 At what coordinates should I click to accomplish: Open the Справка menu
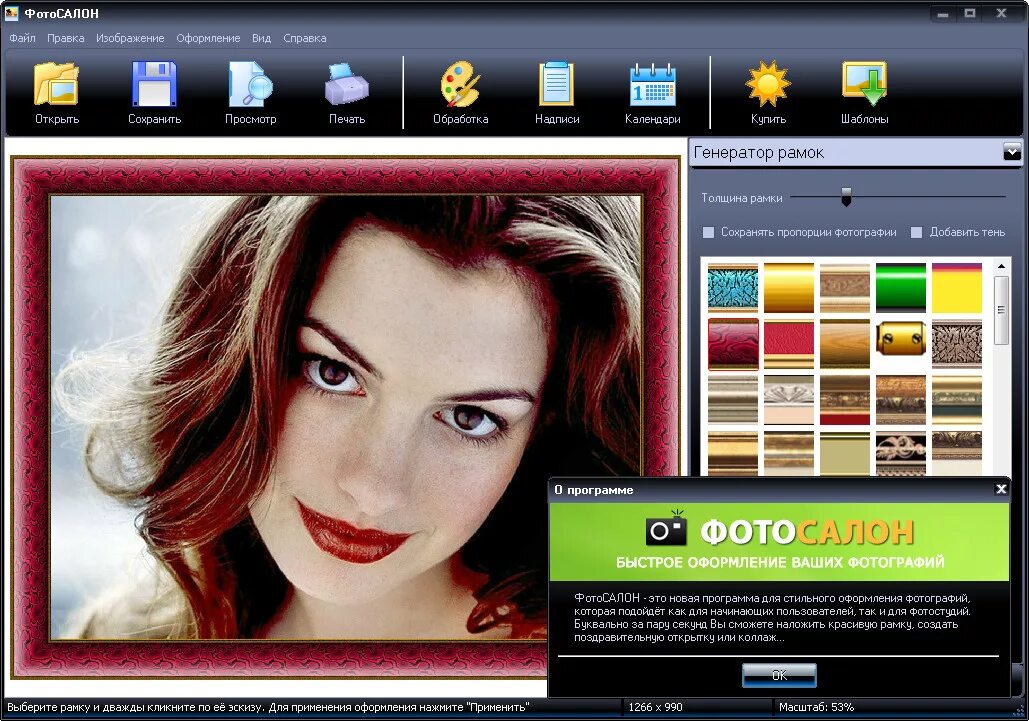[304, 38]
